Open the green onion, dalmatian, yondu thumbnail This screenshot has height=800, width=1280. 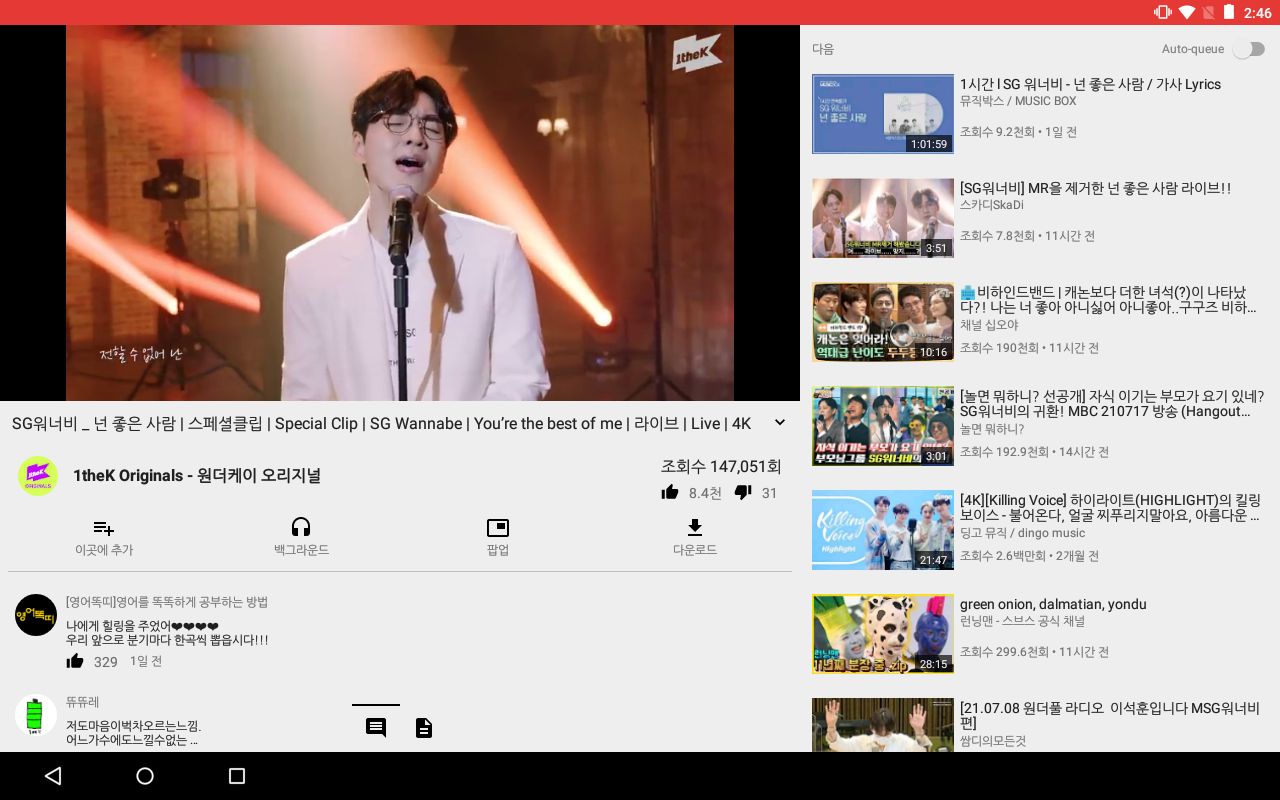tap(883, 634)
